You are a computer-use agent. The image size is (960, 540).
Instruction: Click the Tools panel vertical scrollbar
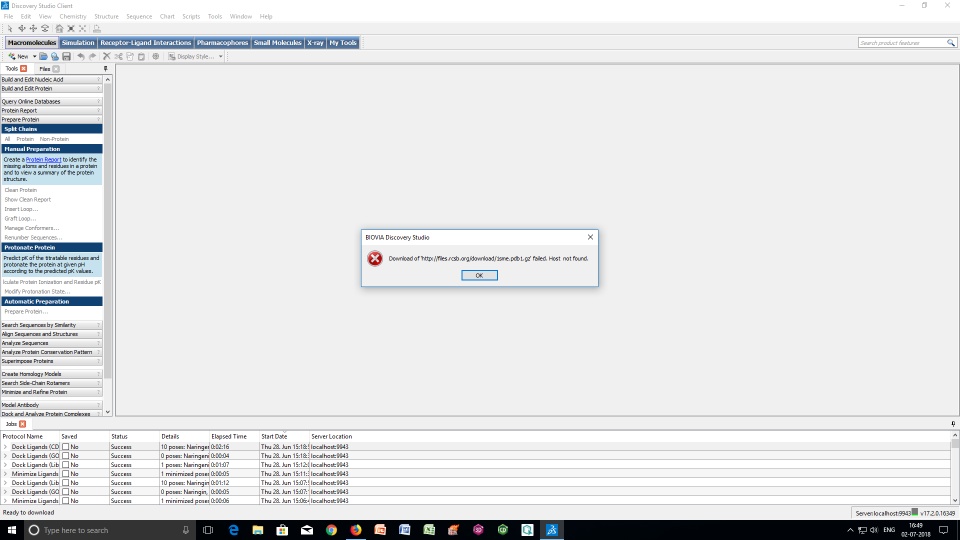(x=108, y=230)
